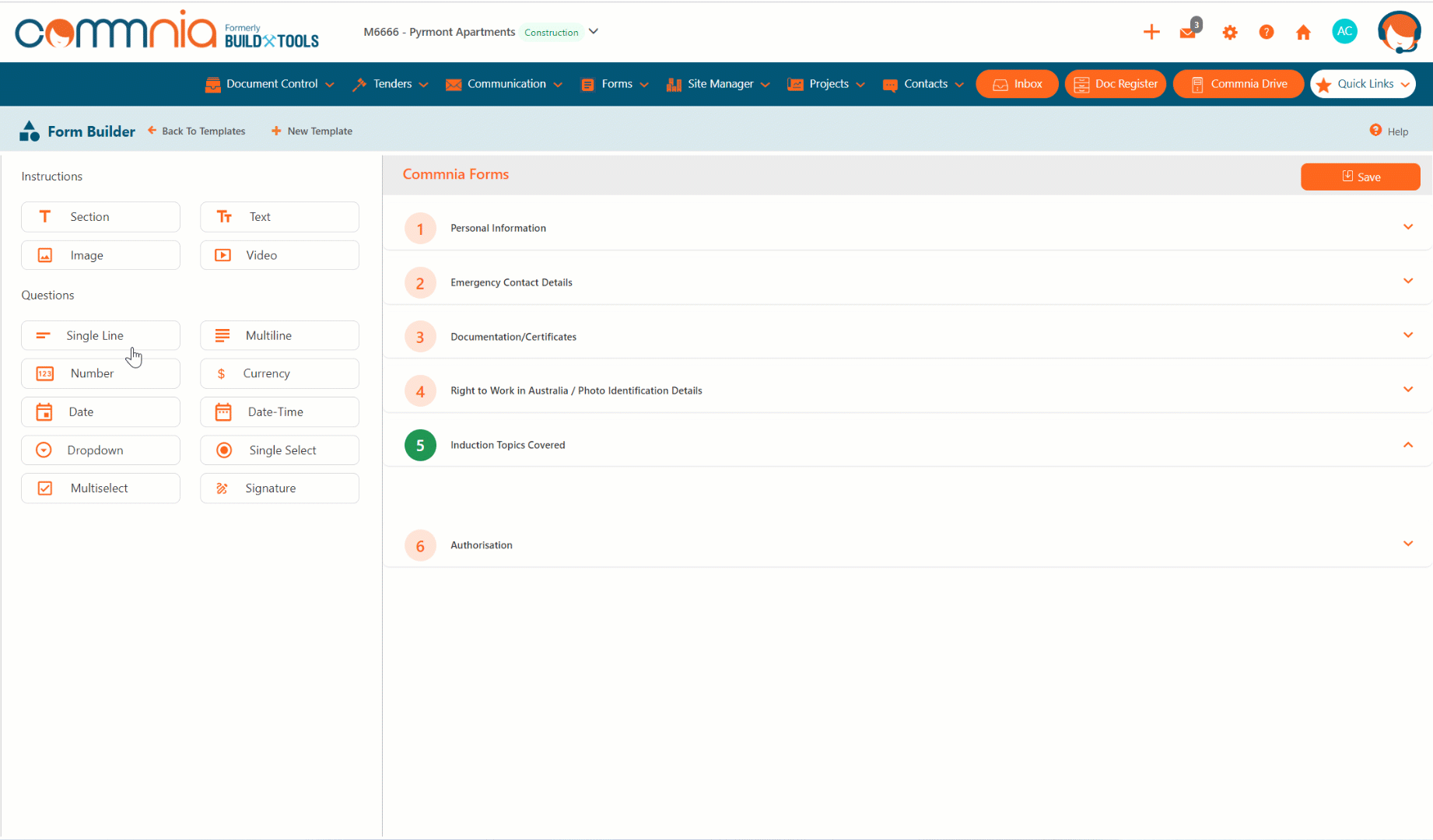This screenshot has width=1433, height=840.
Task: Collapse the Induction Topics Covered section
Action: coord(1407,445)
